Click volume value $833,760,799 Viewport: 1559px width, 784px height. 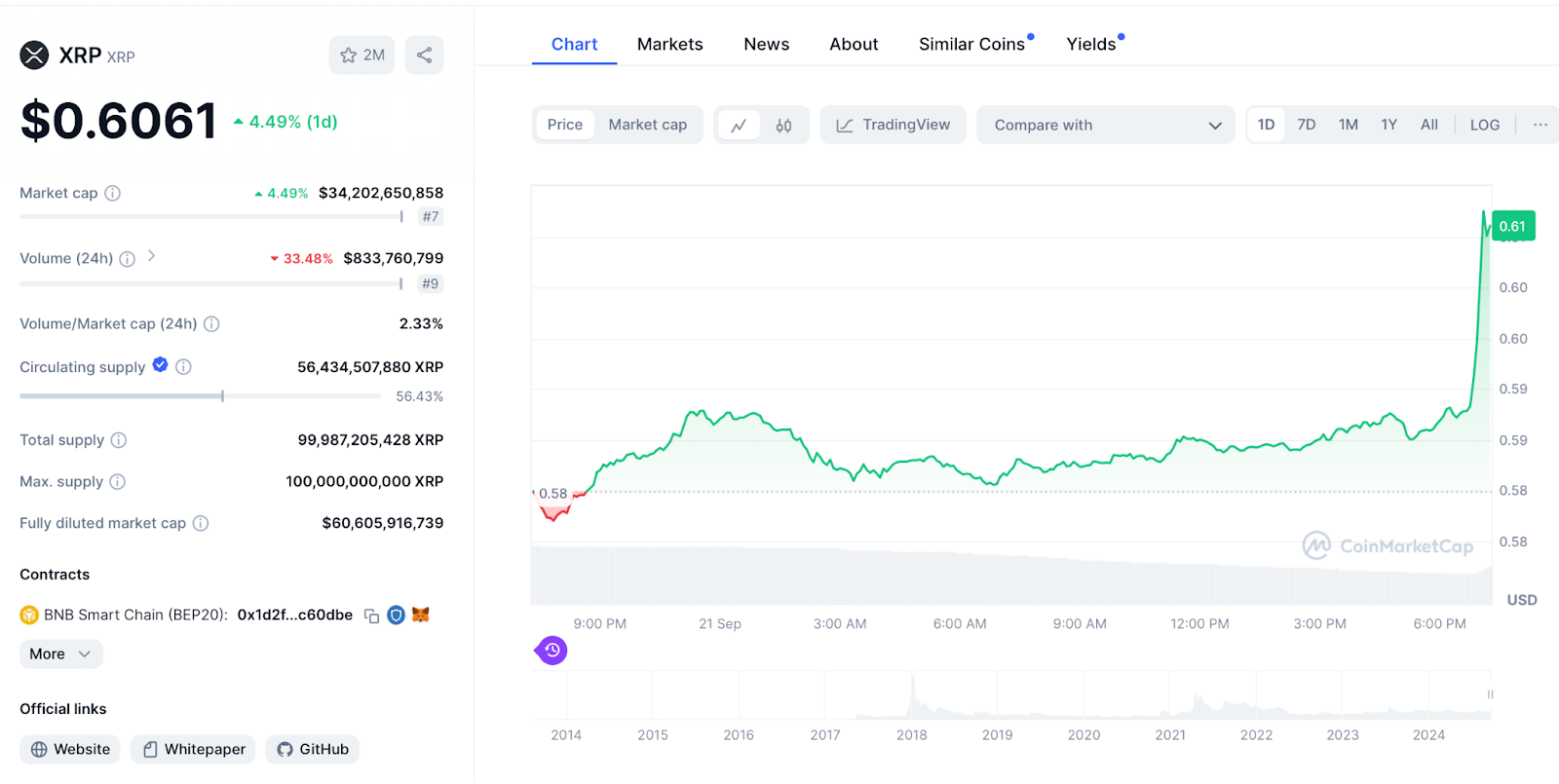point(394,258)
